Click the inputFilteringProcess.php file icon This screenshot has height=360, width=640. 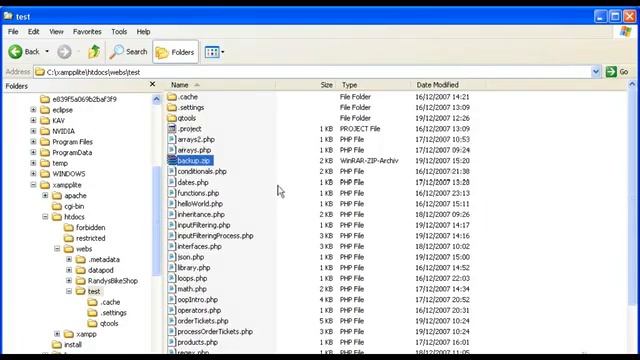[172, 236]
